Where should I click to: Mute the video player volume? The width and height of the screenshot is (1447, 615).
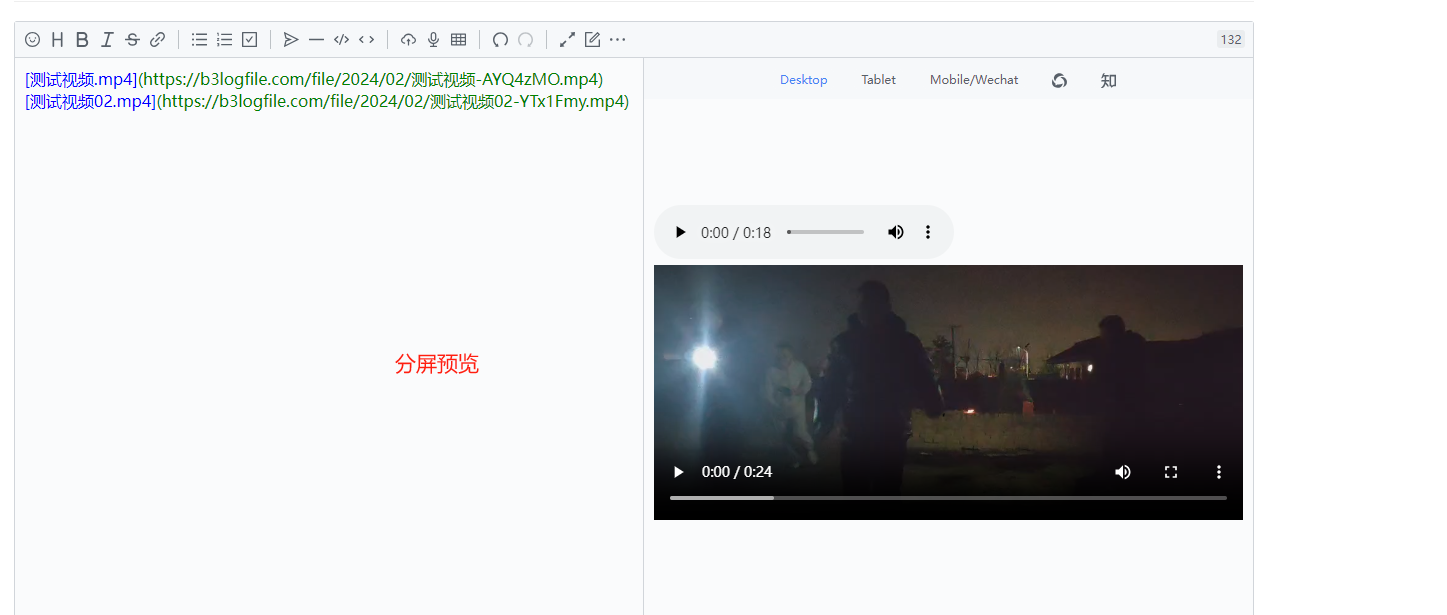(x=1122, y=472)
